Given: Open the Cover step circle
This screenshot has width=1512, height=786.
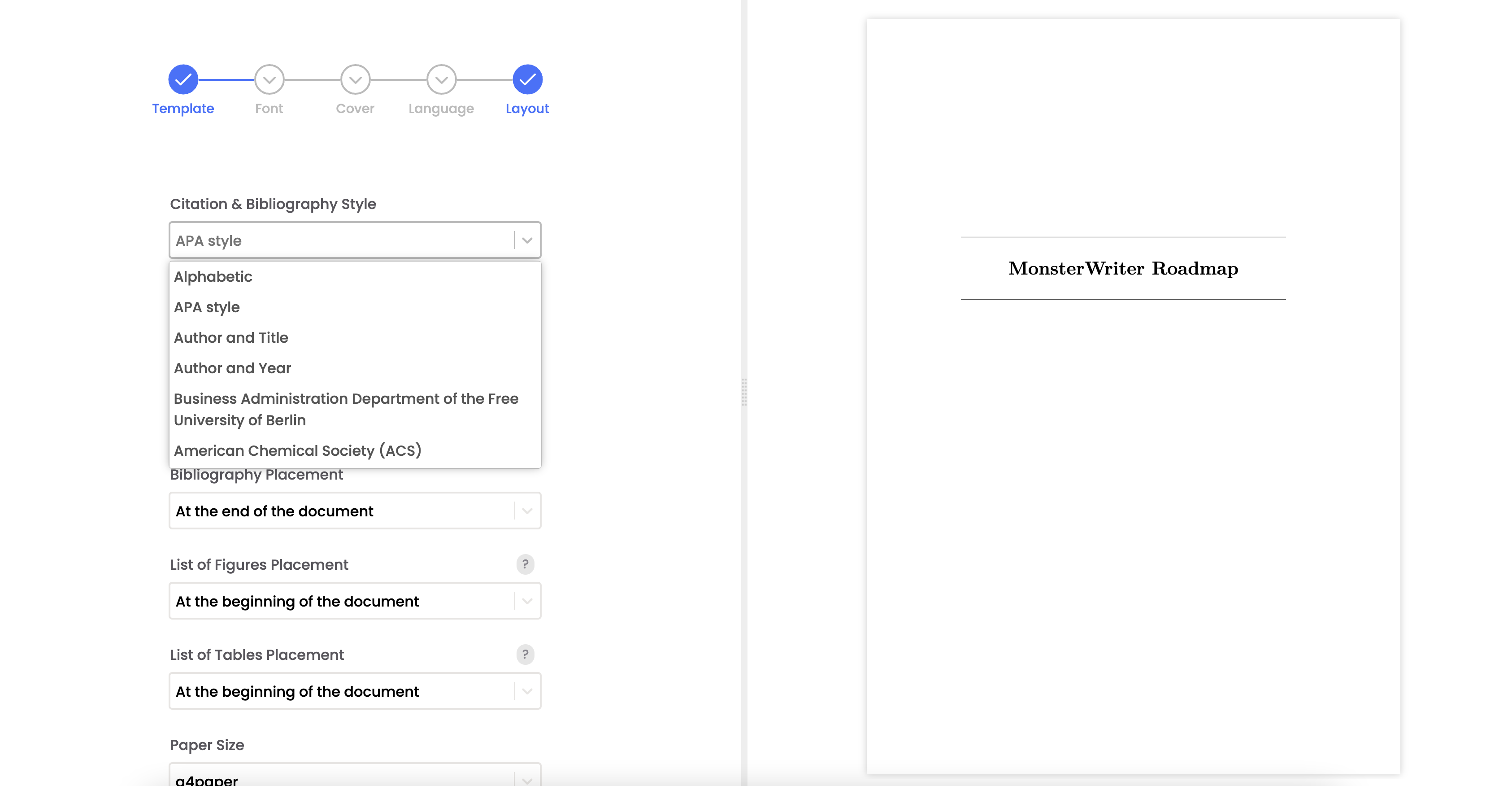Looking at the screenshot, I should 356,79.
